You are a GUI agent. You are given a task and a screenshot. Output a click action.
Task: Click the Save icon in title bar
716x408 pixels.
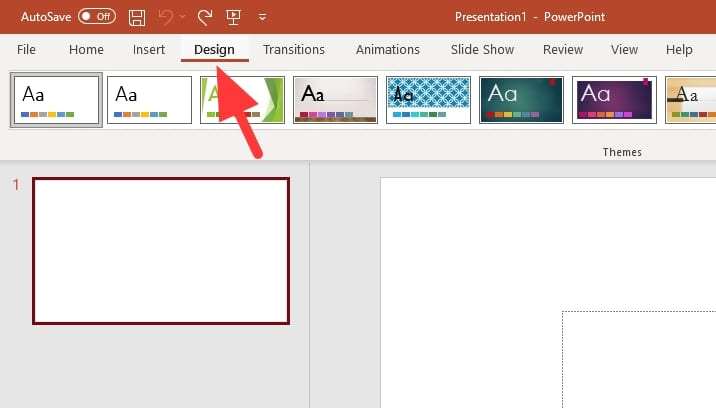138,17
